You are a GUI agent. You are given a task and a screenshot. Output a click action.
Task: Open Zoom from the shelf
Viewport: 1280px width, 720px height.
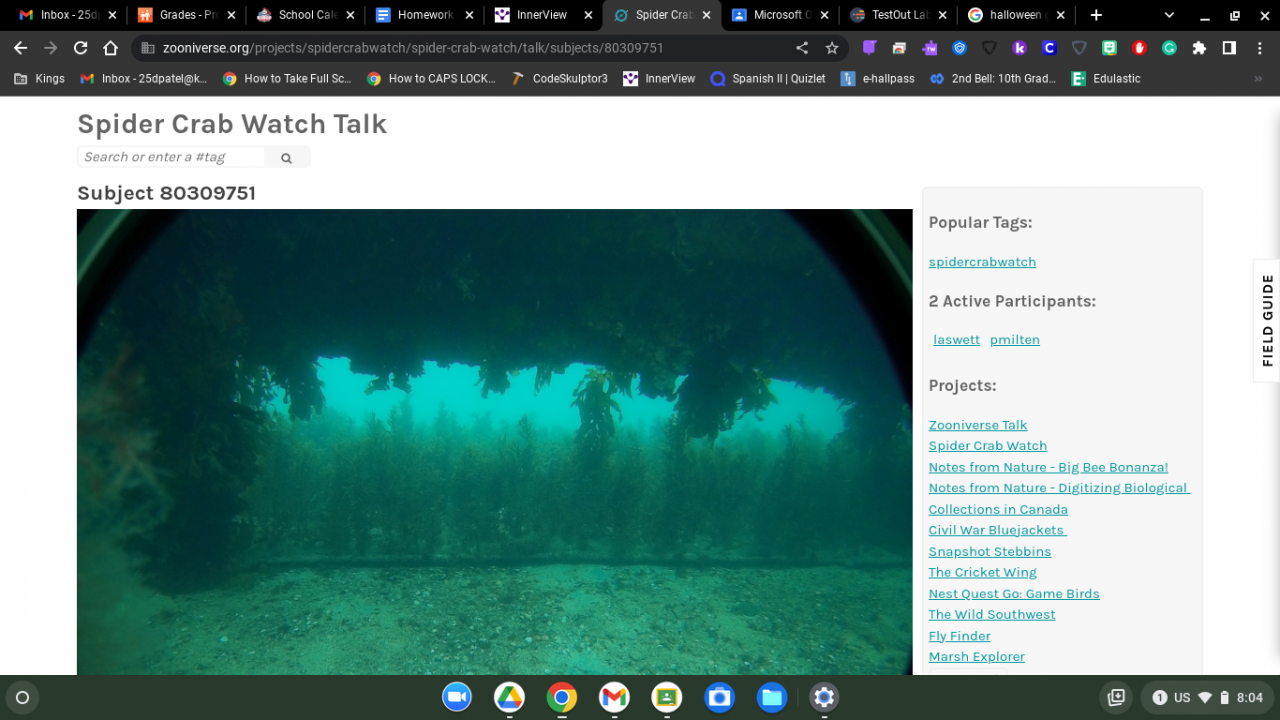coord(457,697)
